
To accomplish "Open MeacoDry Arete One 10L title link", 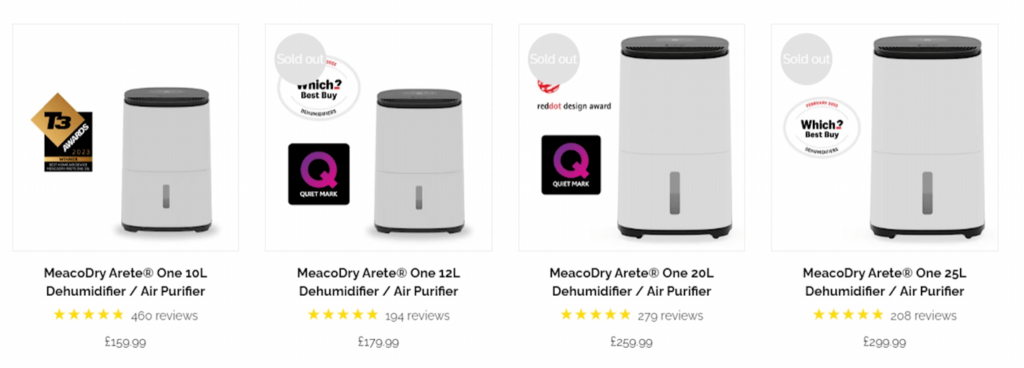I will click(125, 282).
